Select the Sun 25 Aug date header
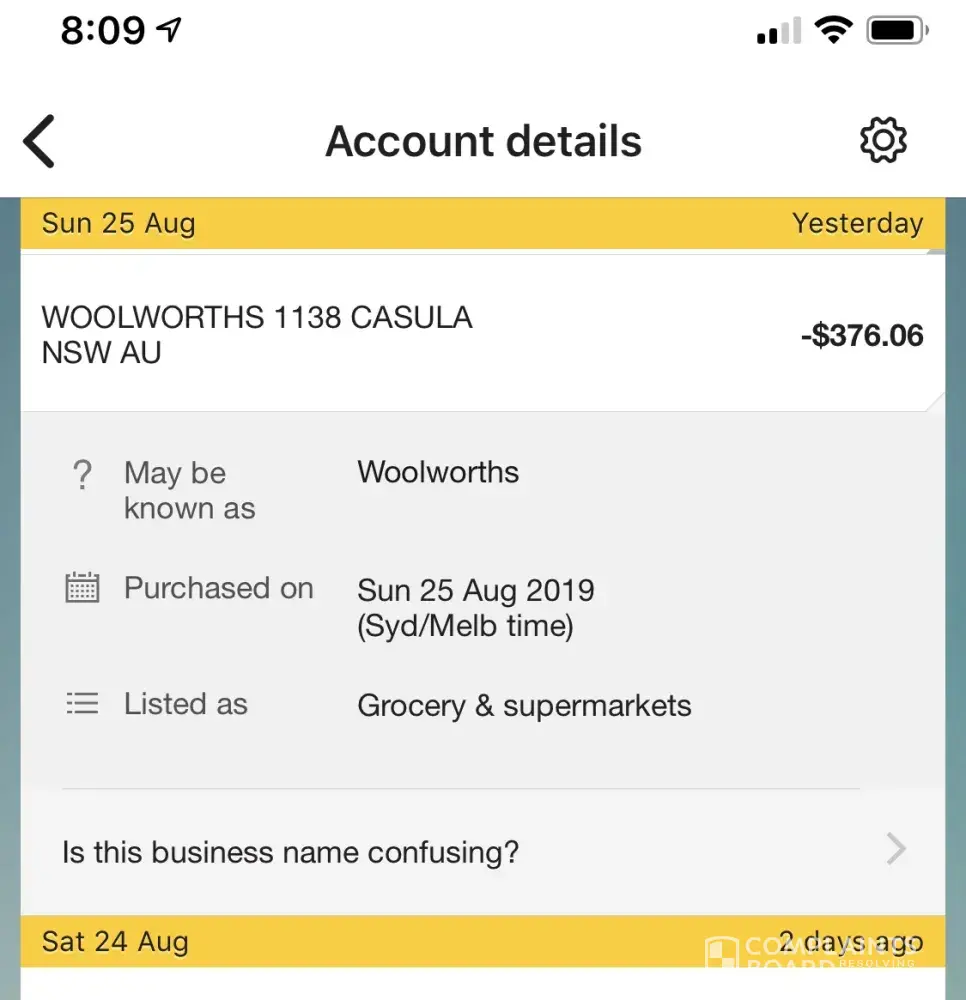Viewport: 966px width, 1000px height. (x=118, y=223)
